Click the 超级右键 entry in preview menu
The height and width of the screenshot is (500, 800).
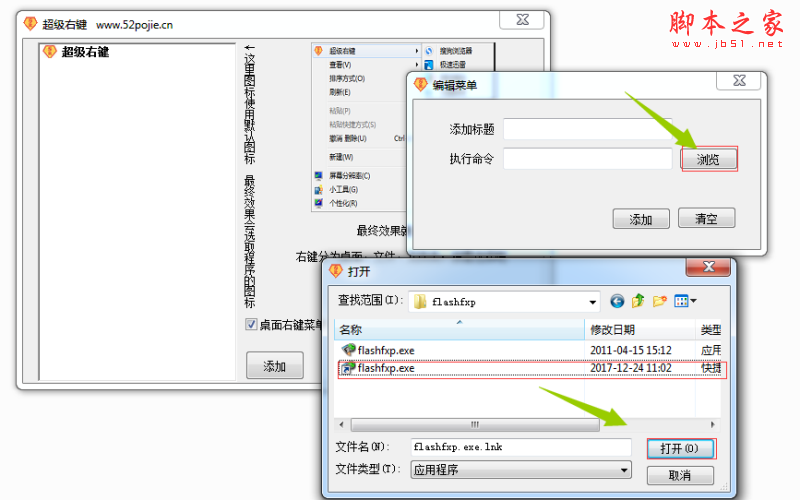point(367,51)
